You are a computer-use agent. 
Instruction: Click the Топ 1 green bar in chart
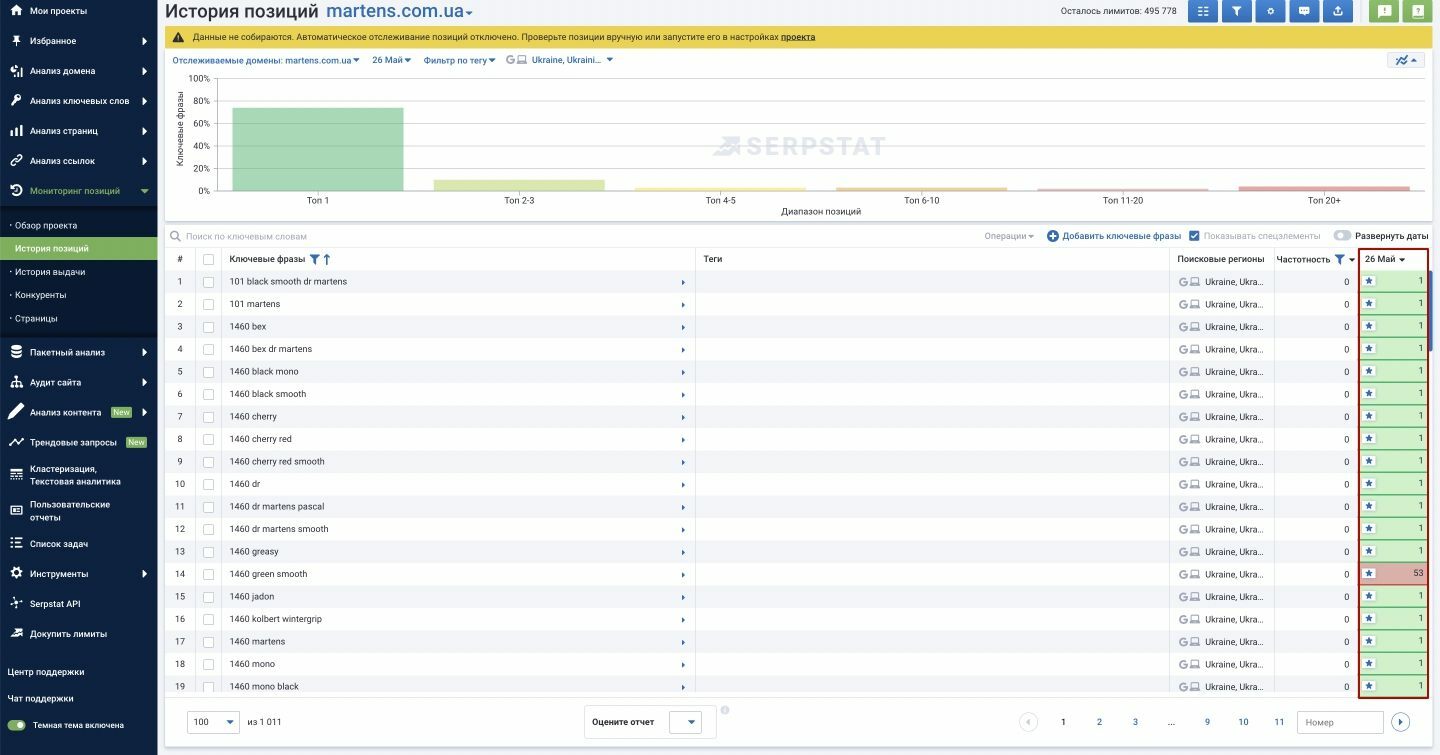[318, 149]
